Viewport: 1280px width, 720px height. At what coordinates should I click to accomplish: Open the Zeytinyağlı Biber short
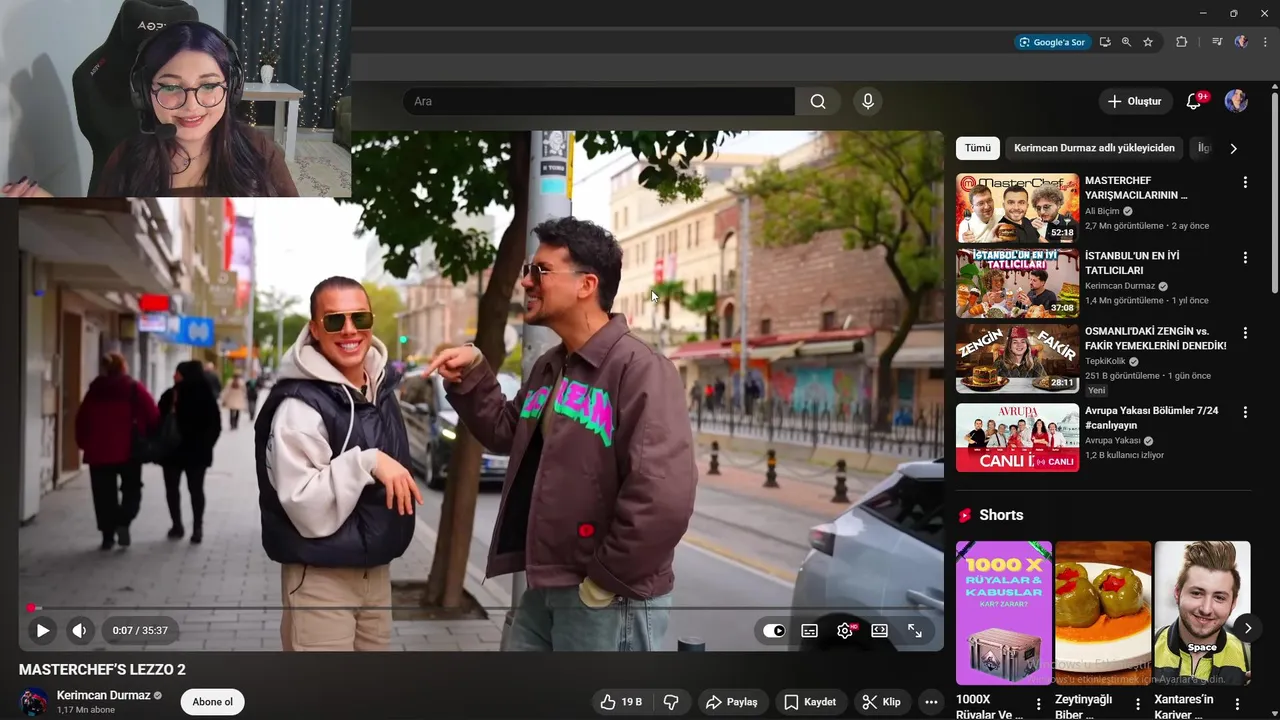pyautogui.click(x=1103, y=613)
